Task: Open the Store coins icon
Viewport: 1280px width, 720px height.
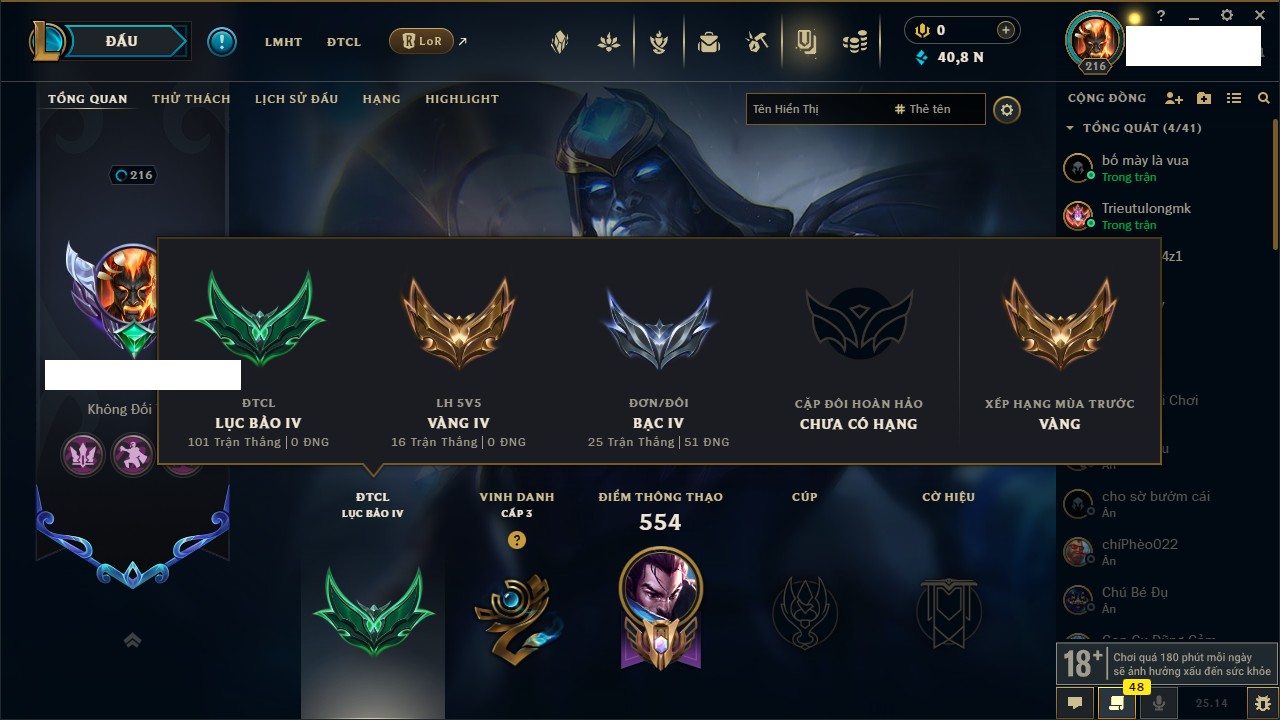Action: 854,42
